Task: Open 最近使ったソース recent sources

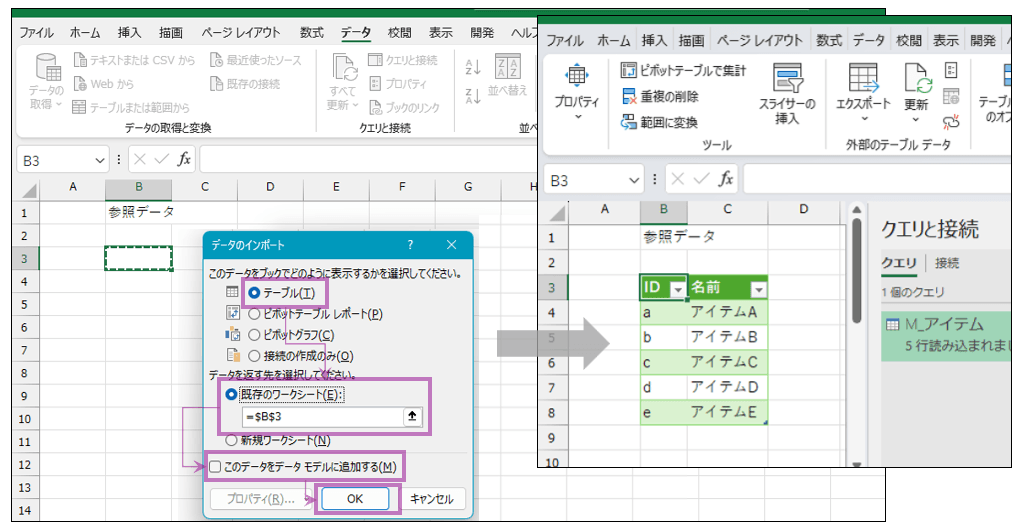Action: click(256, 60)
